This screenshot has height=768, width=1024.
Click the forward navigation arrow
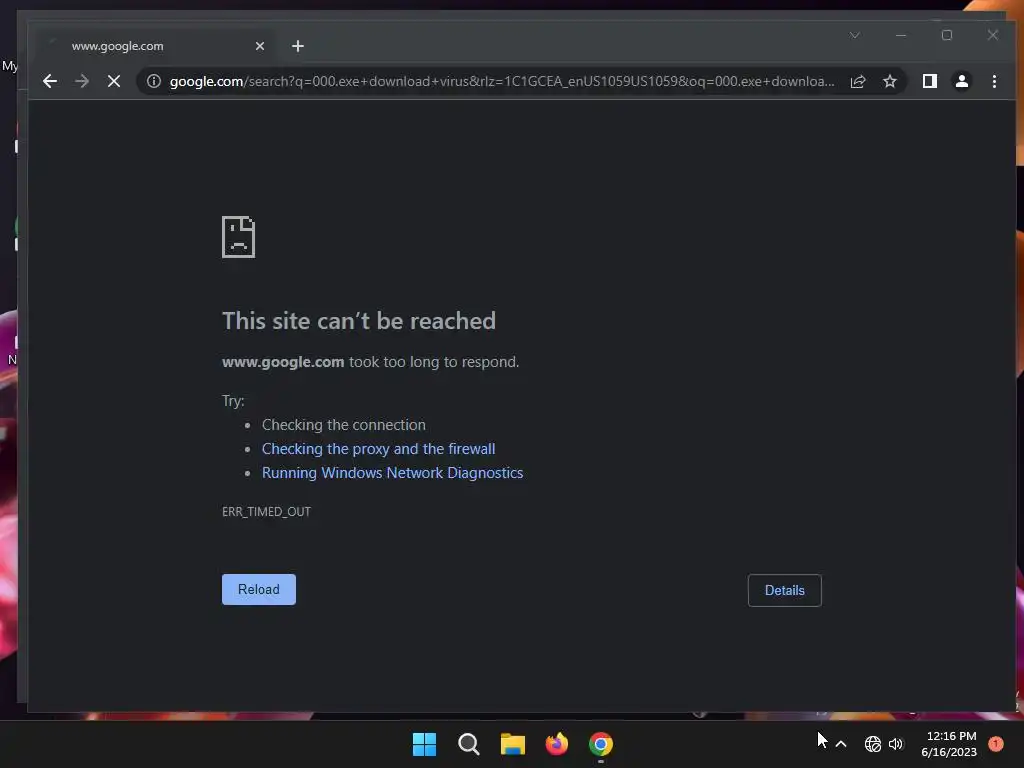click(82, 81)
